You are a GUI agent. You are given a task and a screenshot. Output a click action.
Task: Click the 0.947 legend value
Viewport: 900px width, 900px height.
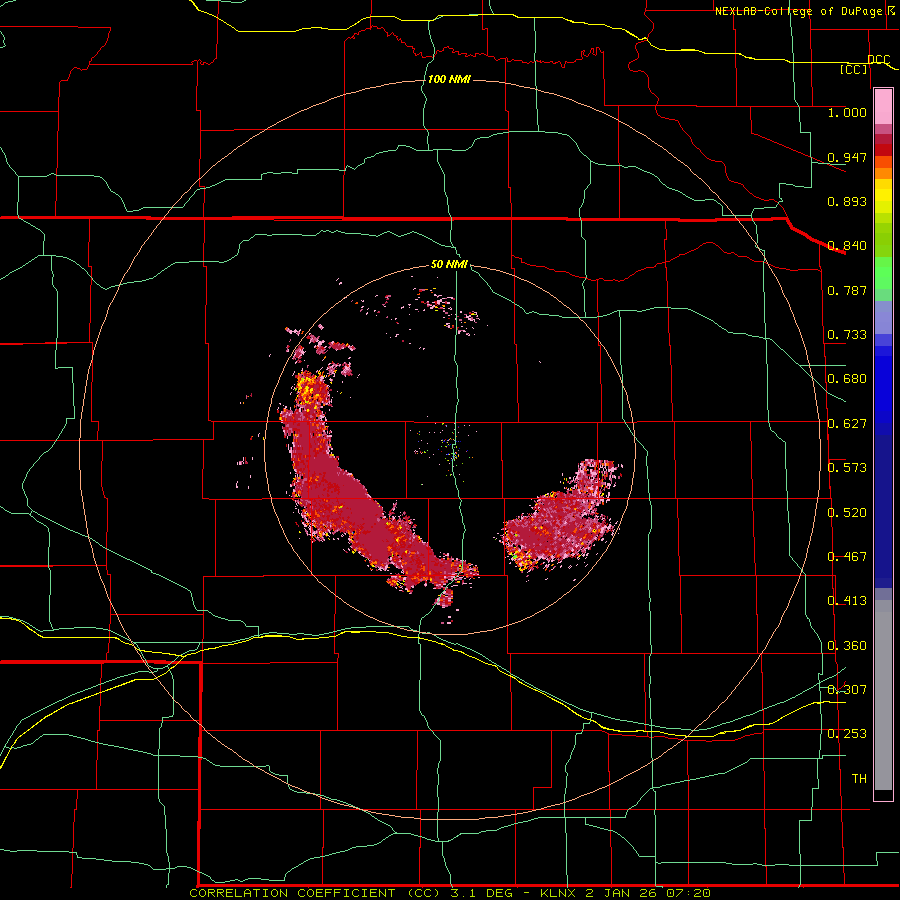pyautogui.click(x=847, y=157)
